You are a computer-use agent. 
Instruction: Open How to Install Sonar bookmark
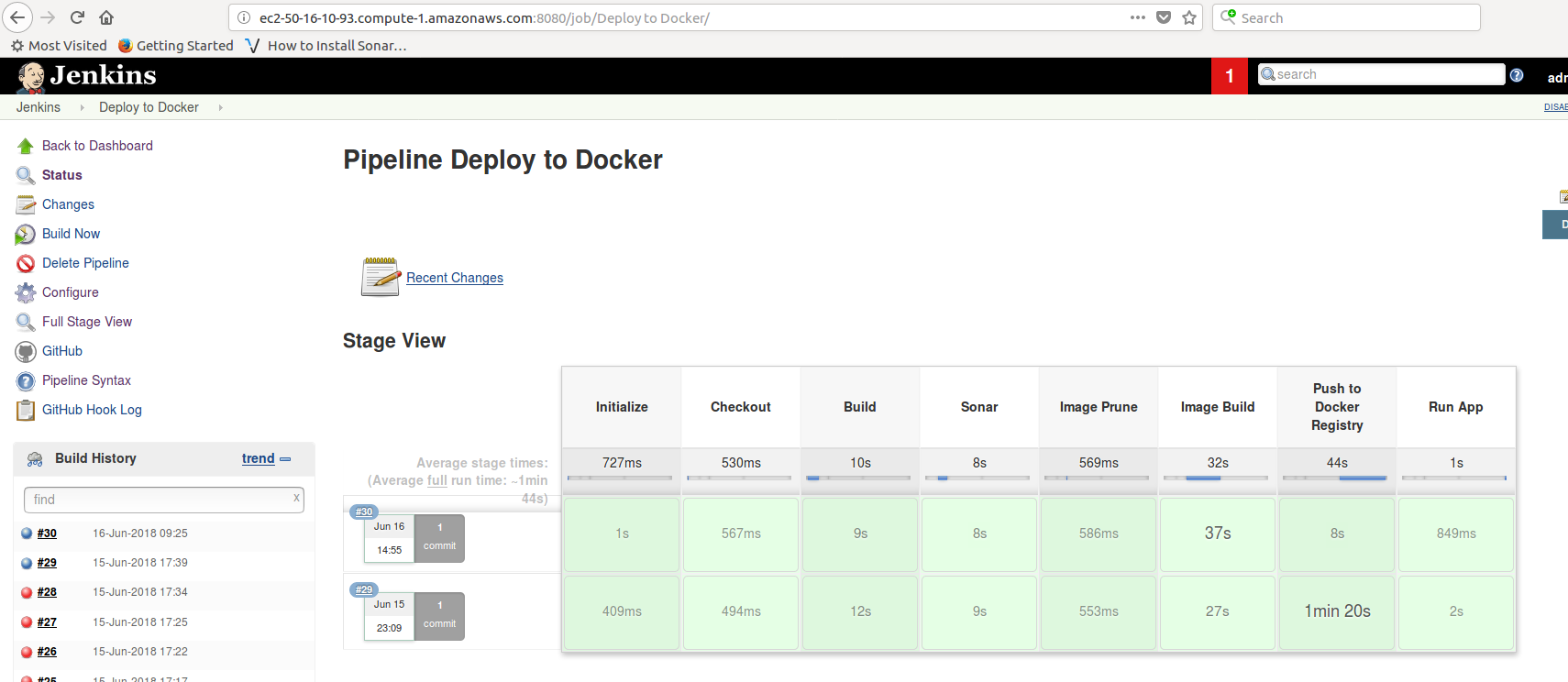click(326, 45)
